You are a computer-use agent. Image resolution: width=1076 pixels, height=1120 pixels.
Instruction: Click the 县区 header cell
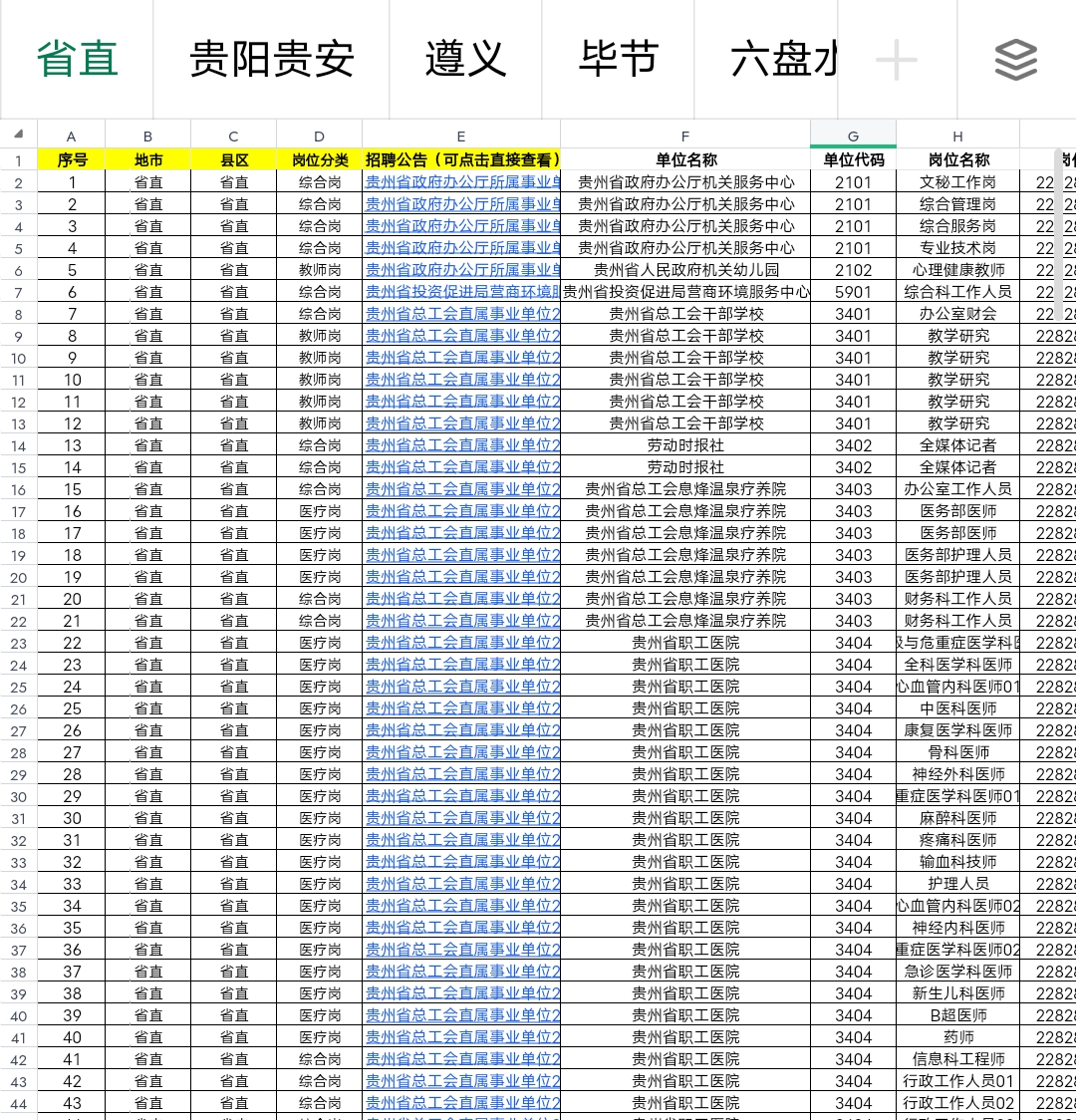click(233, 159)
